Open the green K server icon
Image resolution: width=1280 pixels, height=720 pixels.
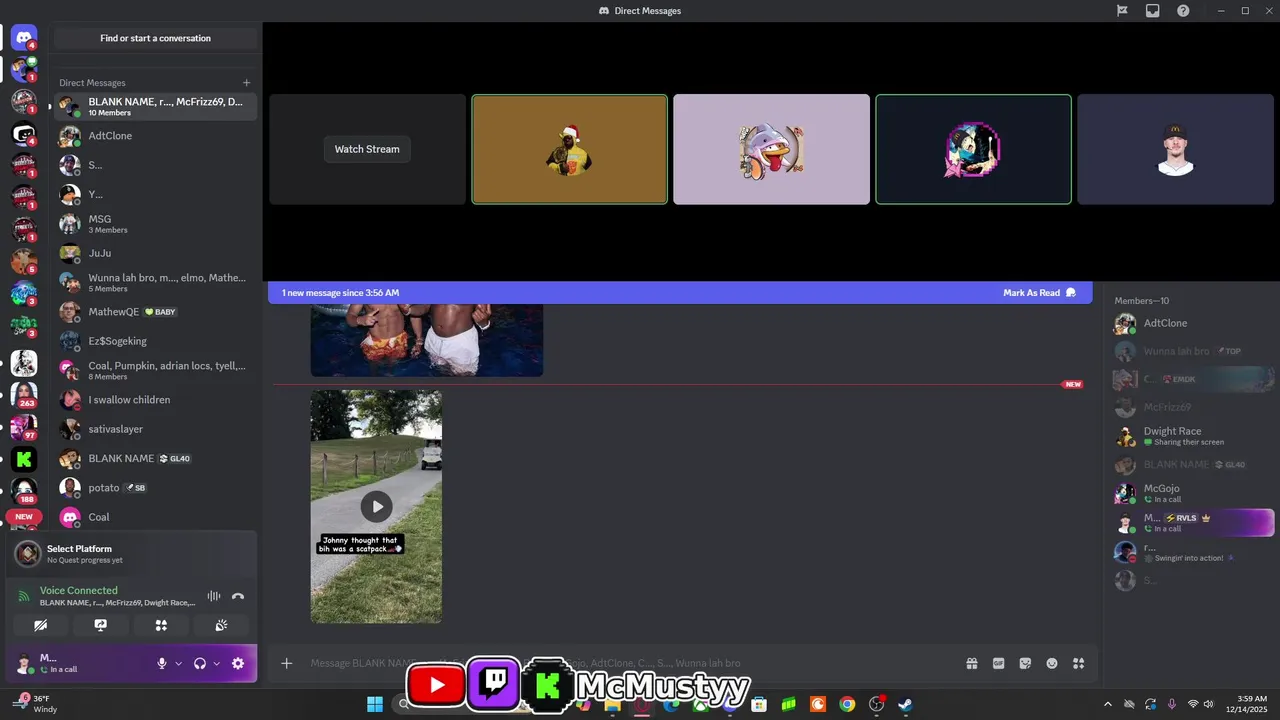click(24, 460)
